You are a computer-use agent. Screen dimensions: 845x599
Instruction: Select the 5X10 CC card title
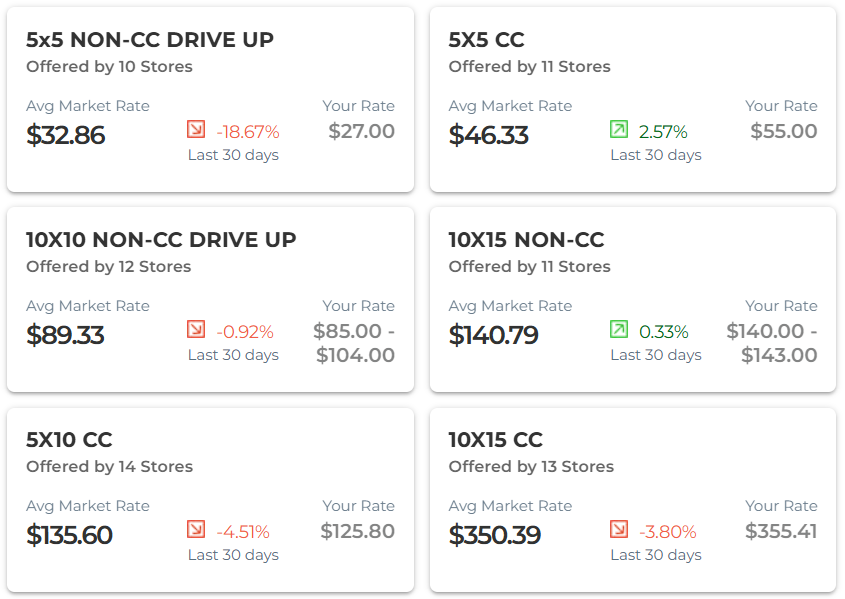[69, 440]
